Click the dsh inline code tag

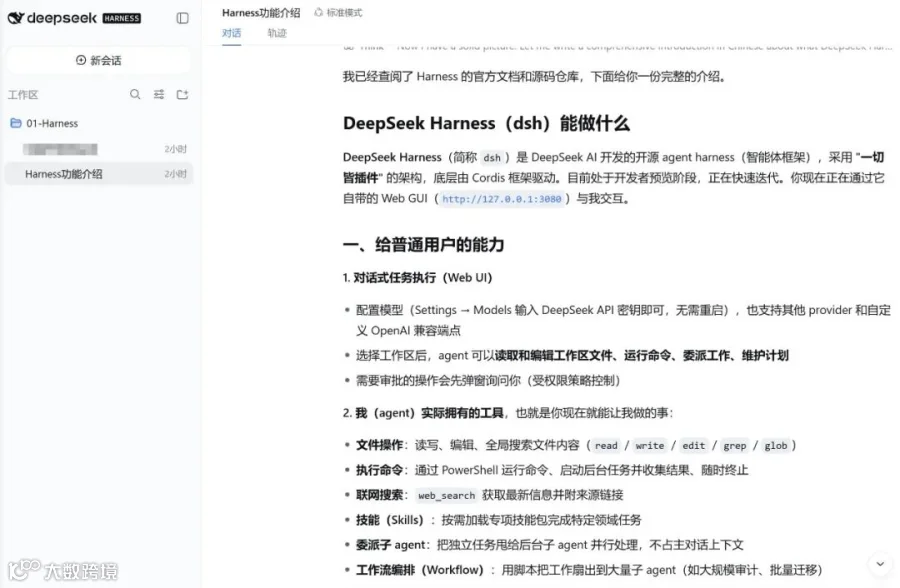[492, 158]
